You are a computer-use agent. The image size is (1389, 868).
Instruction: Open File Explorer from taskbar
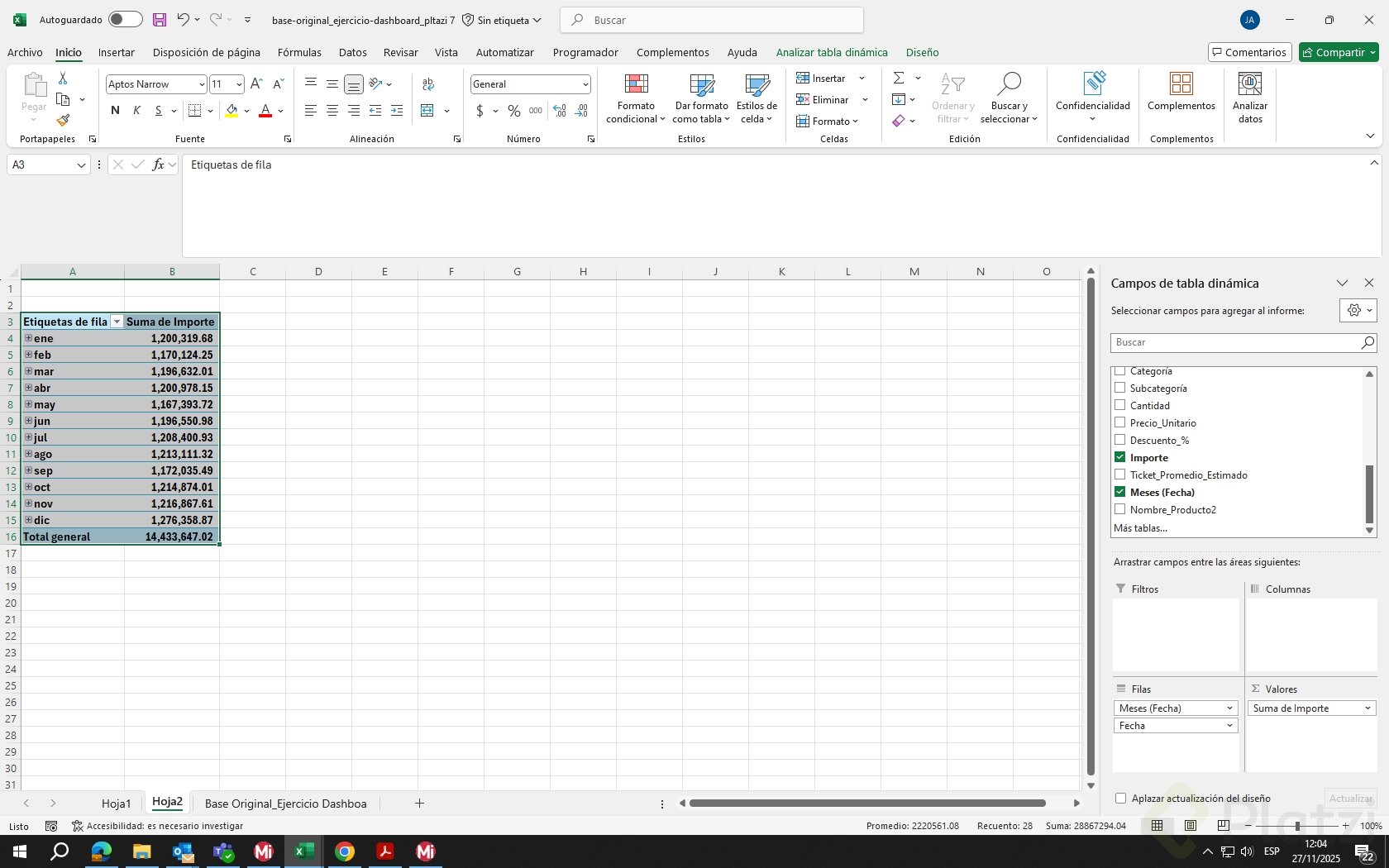click(x=142, y=851)
